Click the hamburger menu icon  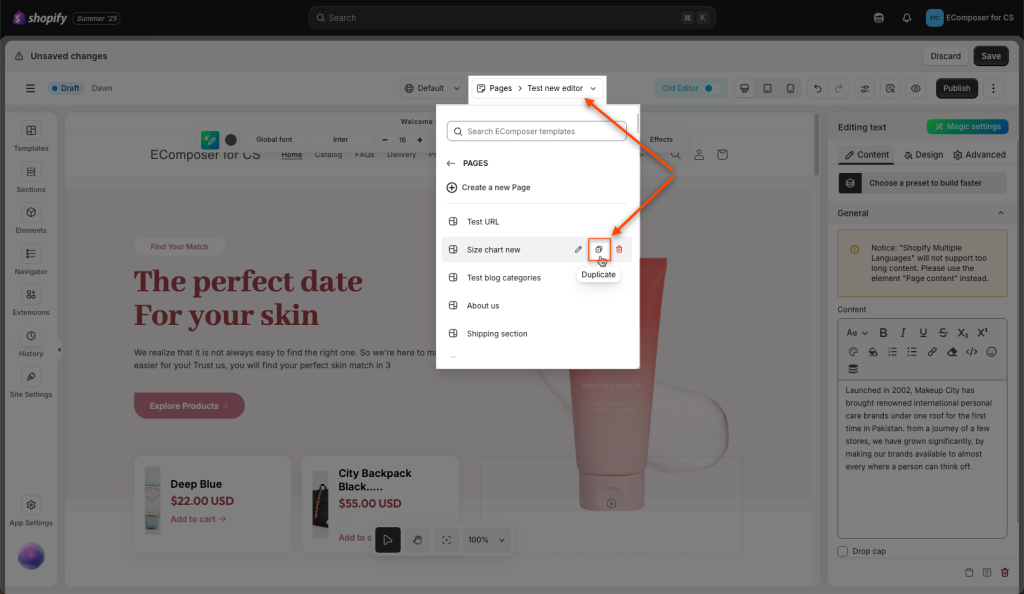[x=30, y=88]
